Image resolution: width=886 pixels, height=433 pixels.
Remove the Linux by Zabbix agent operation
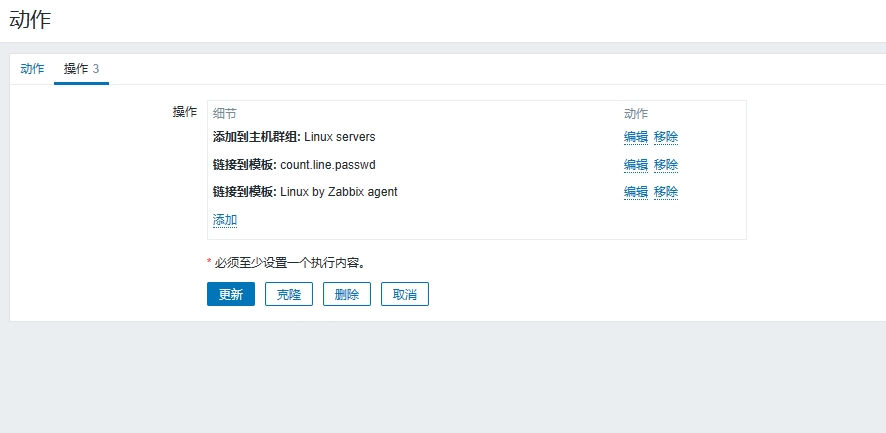[x=666, y=192]
